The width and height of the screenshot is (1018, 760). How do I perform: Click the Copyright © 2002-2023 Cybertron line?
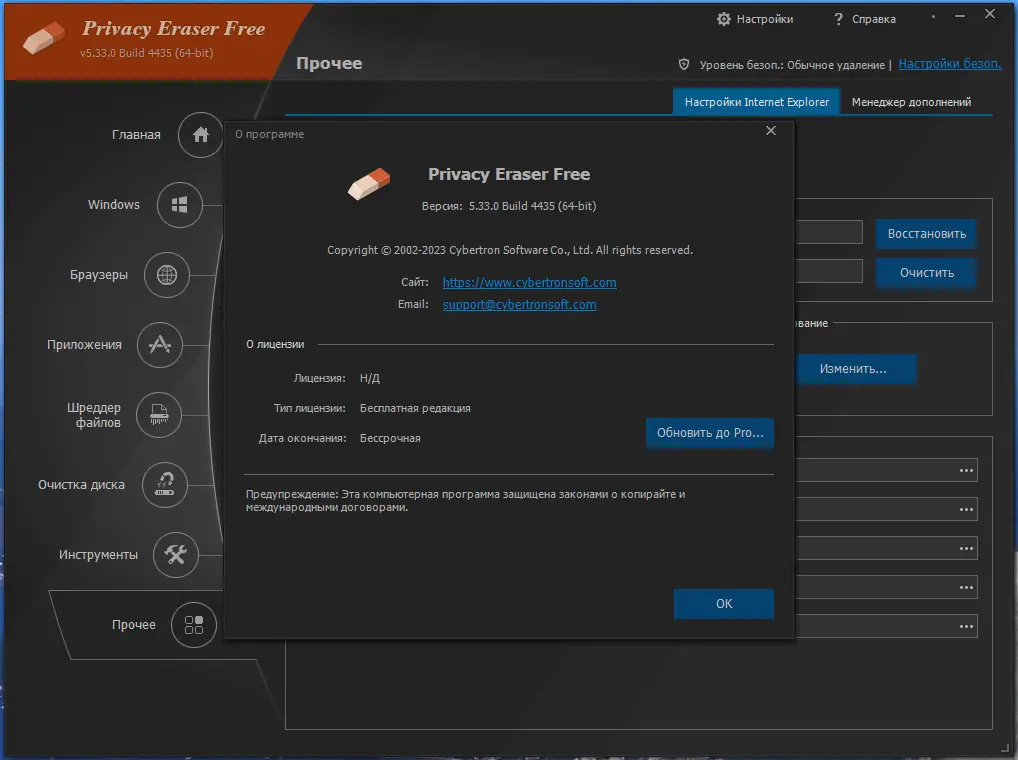click(510, 251)
